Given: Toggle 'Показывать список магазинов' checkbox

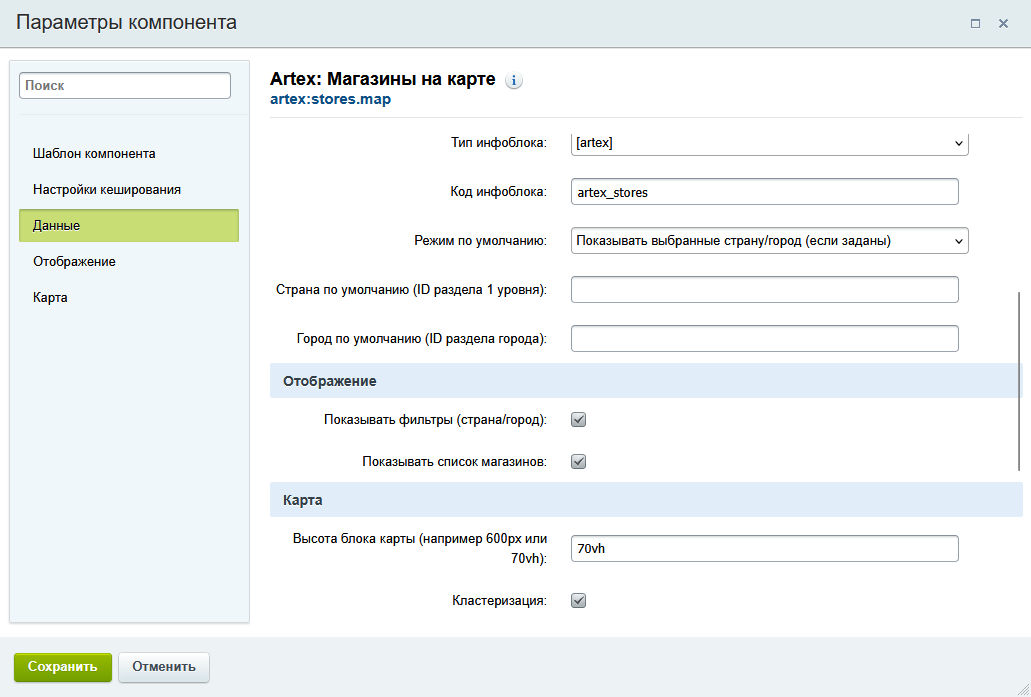Looking at the screenshot, I should tap(579, 462).
